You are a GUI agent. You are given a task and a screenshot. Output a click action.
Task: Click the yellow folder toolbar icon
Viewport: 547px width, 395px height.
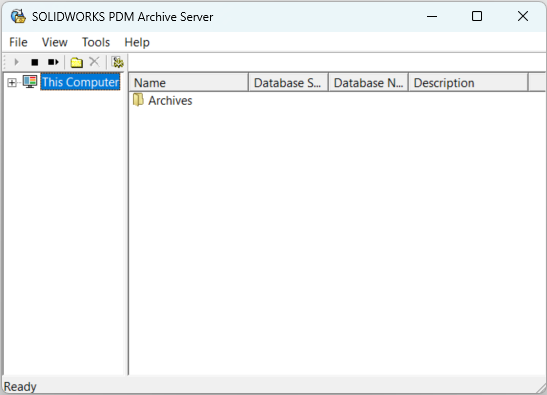click(x=76, y=62)
